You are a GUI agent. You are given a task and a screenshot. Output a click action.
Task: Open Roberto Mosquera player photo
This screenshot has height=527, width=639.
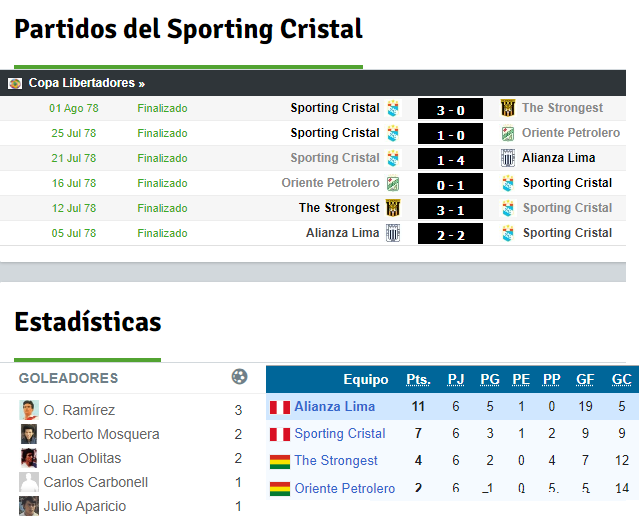click(x=29, y=434)
